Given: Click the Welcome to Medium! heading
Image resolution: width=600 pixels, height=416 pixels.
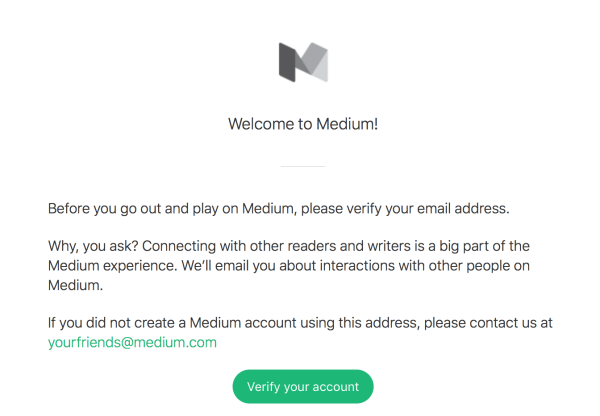Looking at the screenshot, I should point(302,124).
